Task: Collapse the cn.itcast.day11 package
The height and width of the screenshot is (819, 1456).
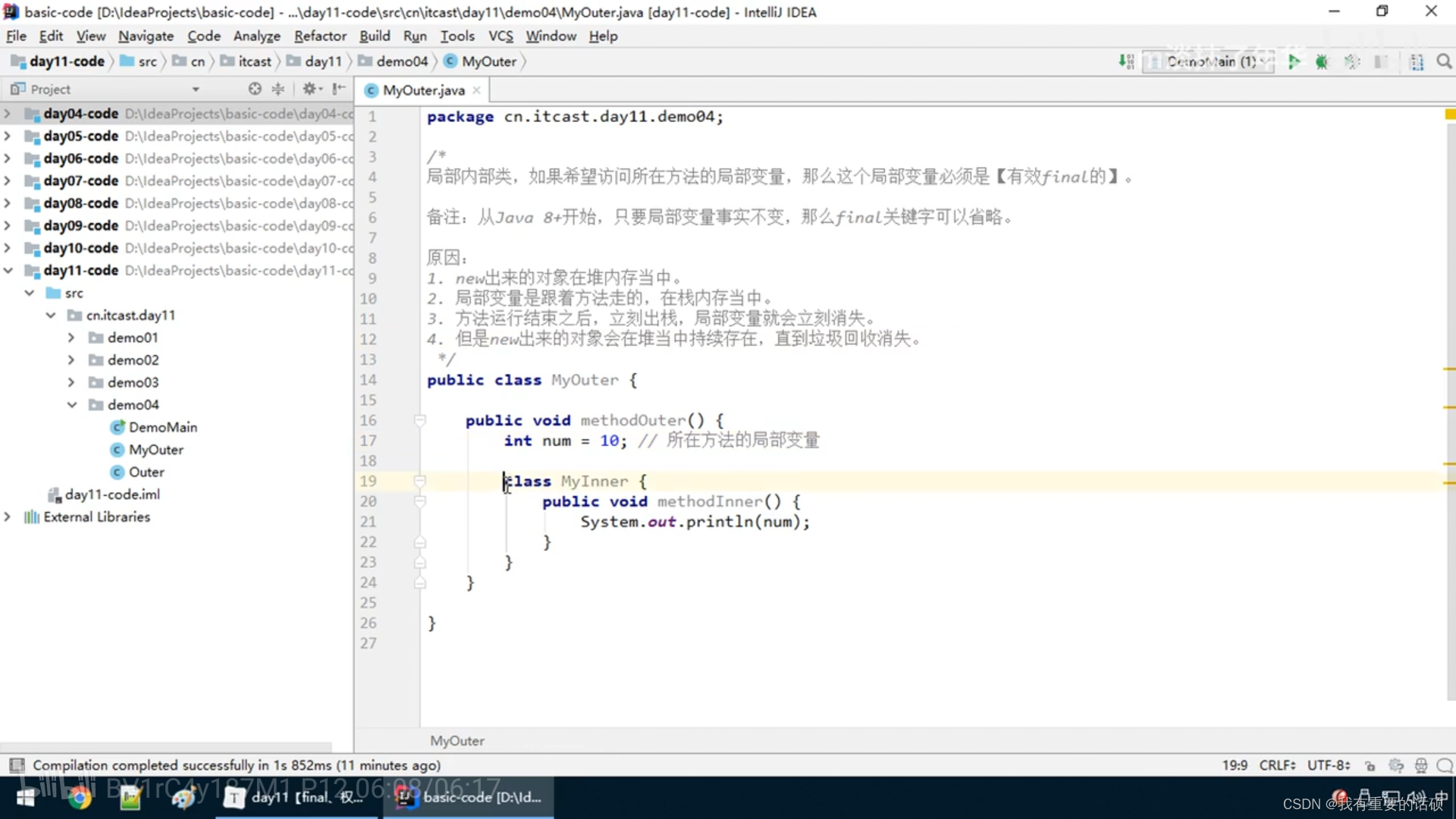Action: point(51,315)
